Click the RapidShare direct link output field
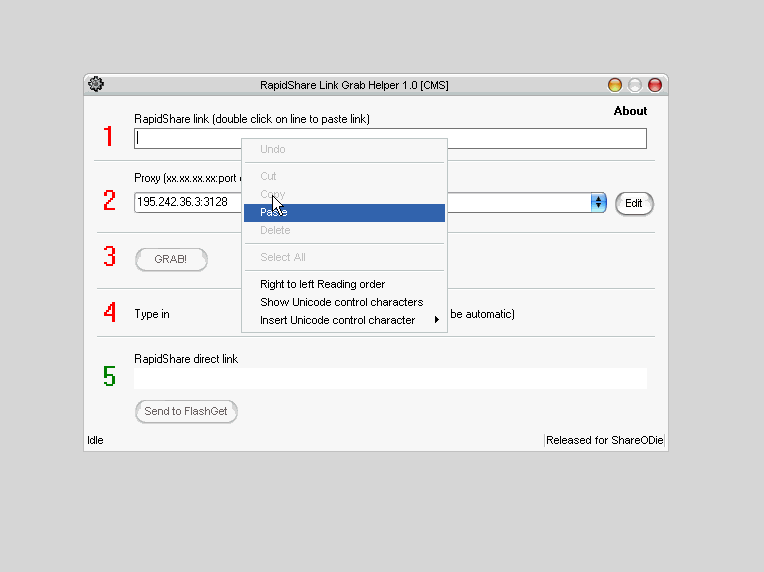764x572 pixels. click(x=390, y=379)
